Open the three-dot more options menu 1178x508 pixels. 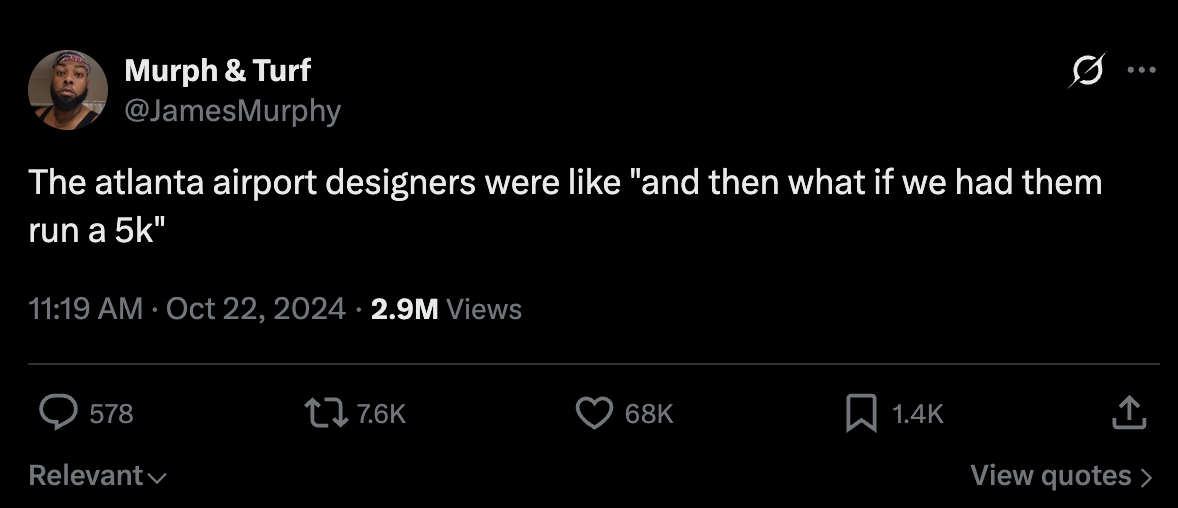(1141, 71)
